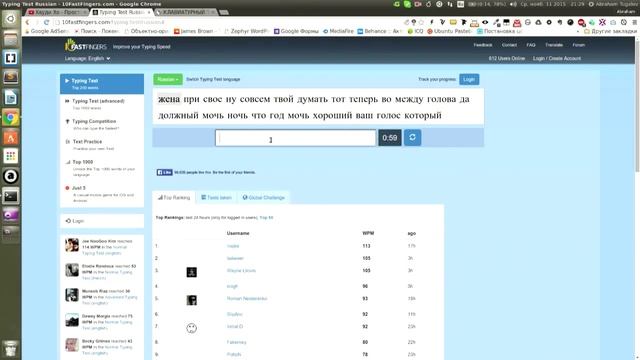Click the Top 50 link in rankings
Image resolution: width=640 pixels, height=360 pixels.
[x=266, y=218]
